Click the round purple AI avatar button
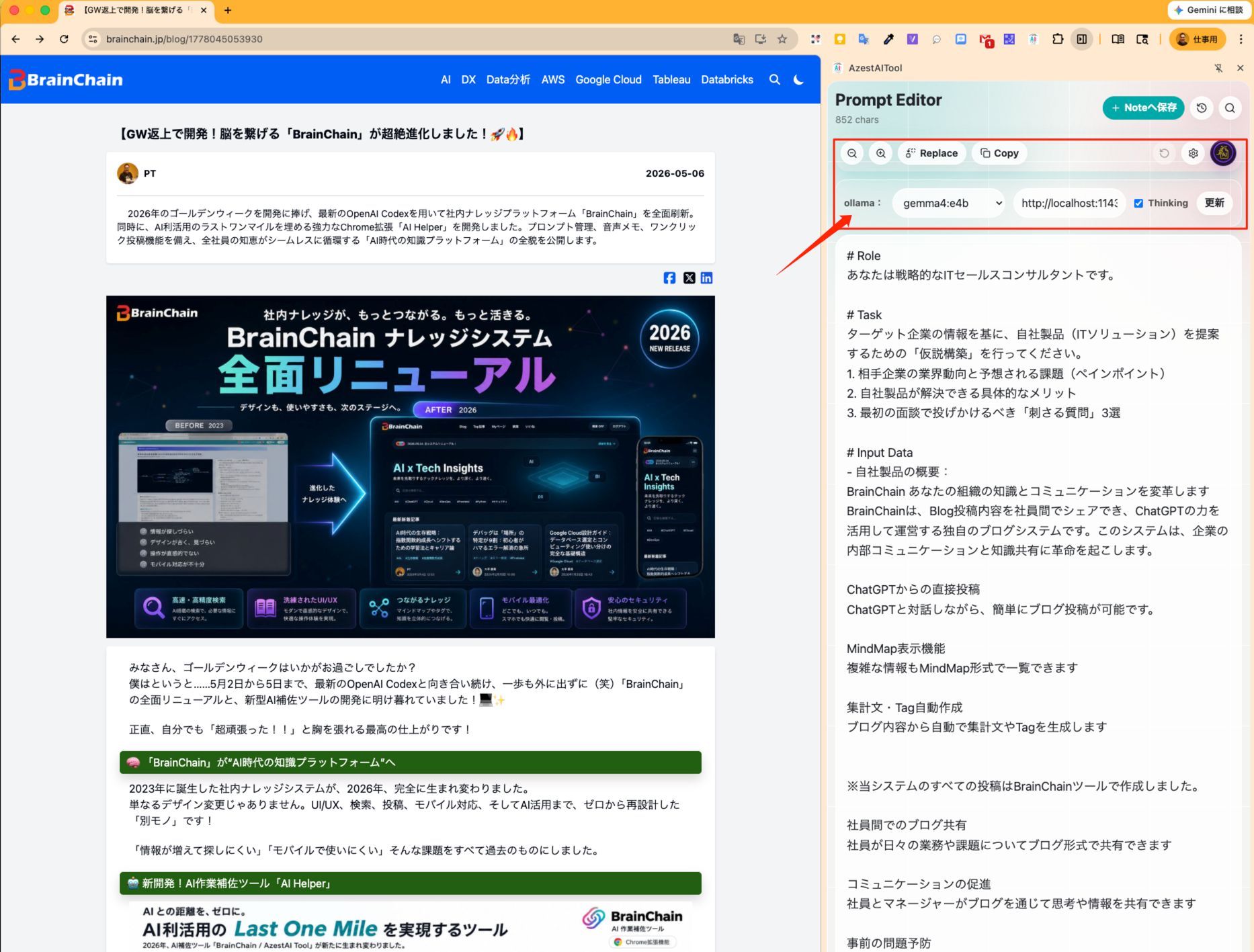 1223,153
